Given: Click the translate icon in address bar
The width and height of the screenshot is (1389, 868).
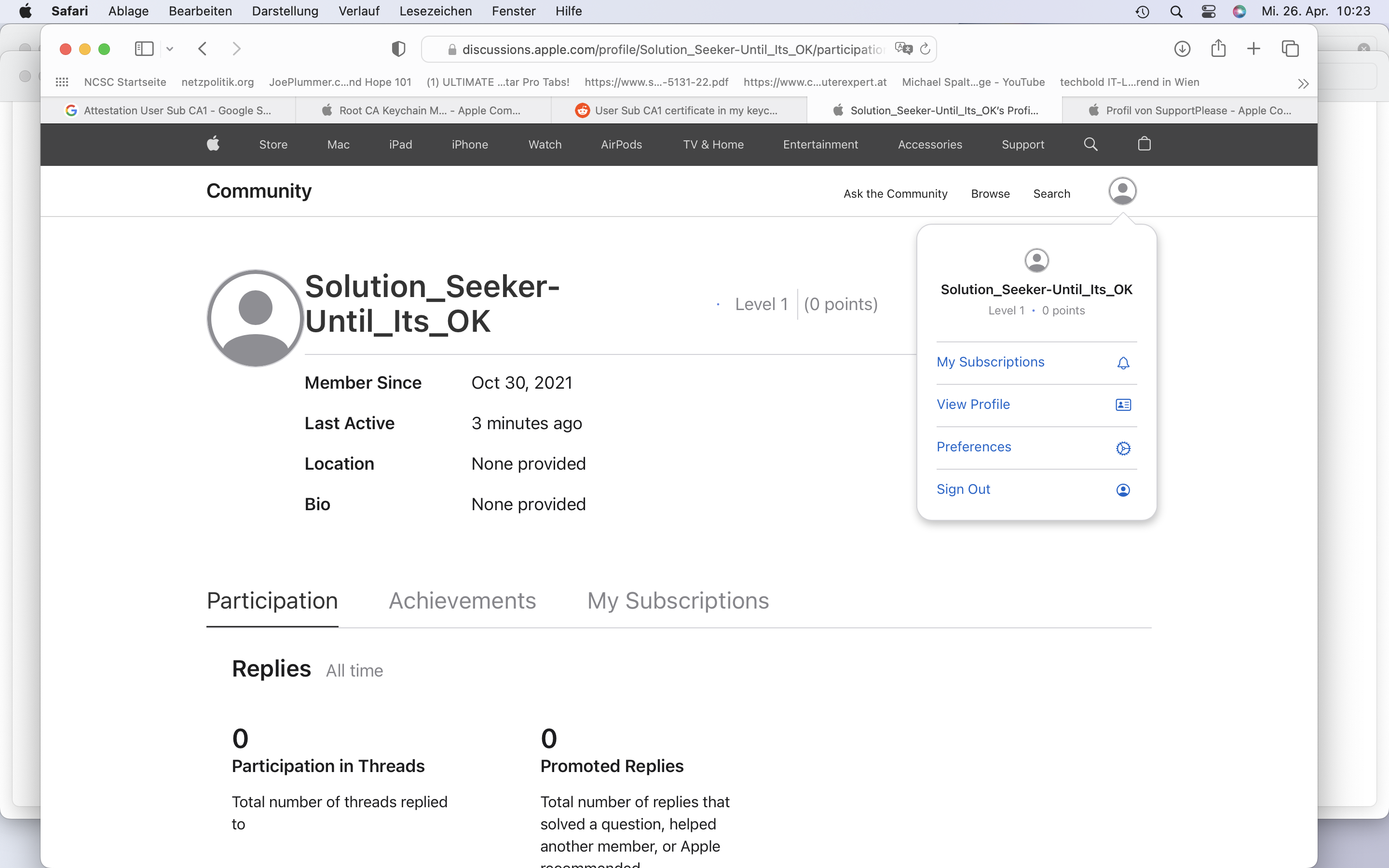Looking at the screenshot, I should click(x=903, y=49).
